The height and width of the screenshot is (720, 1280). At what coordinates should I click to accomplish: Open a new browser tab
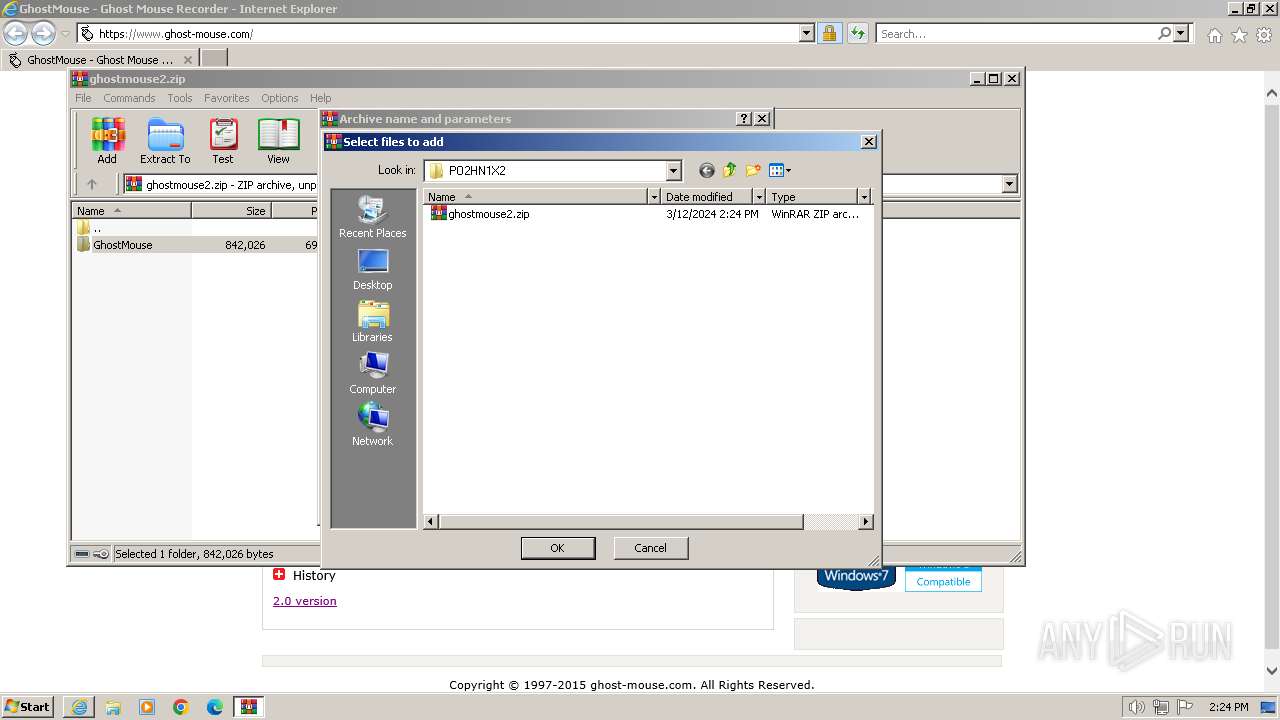214,60
